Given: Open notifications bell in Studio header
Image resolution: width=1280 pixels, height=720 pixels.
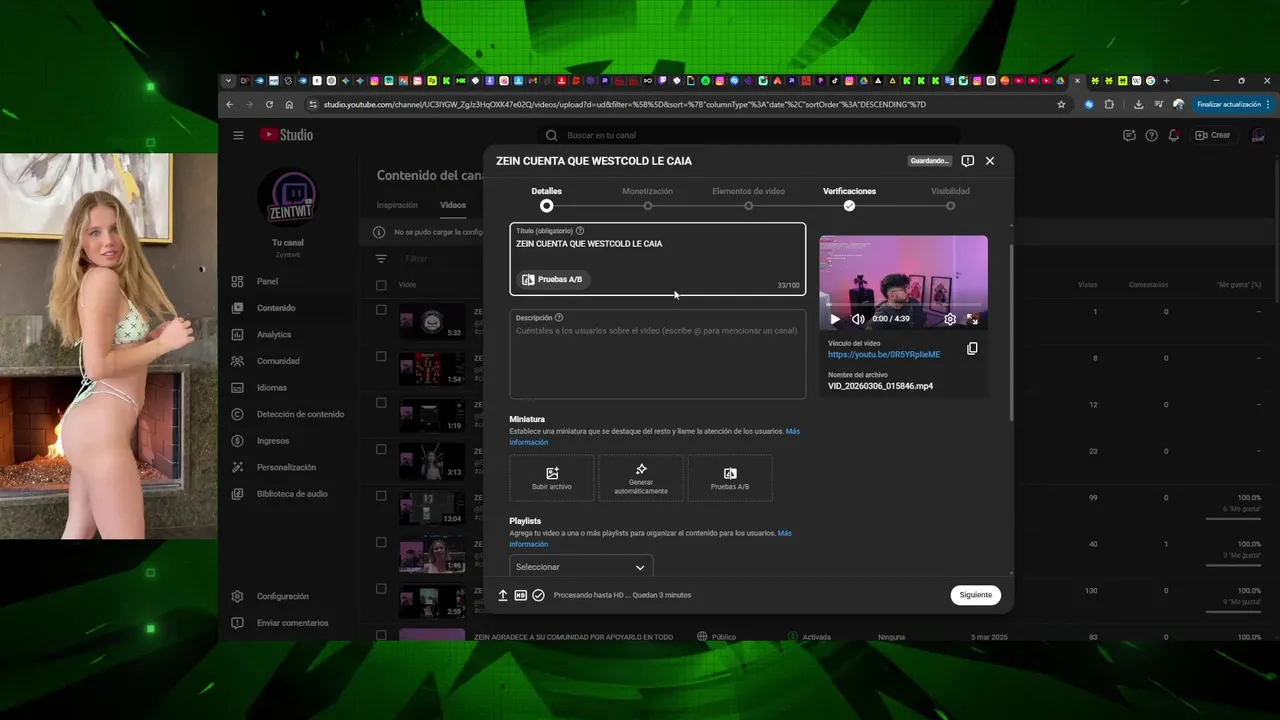Looking at the screenshot, I should tap(1174, 135).
